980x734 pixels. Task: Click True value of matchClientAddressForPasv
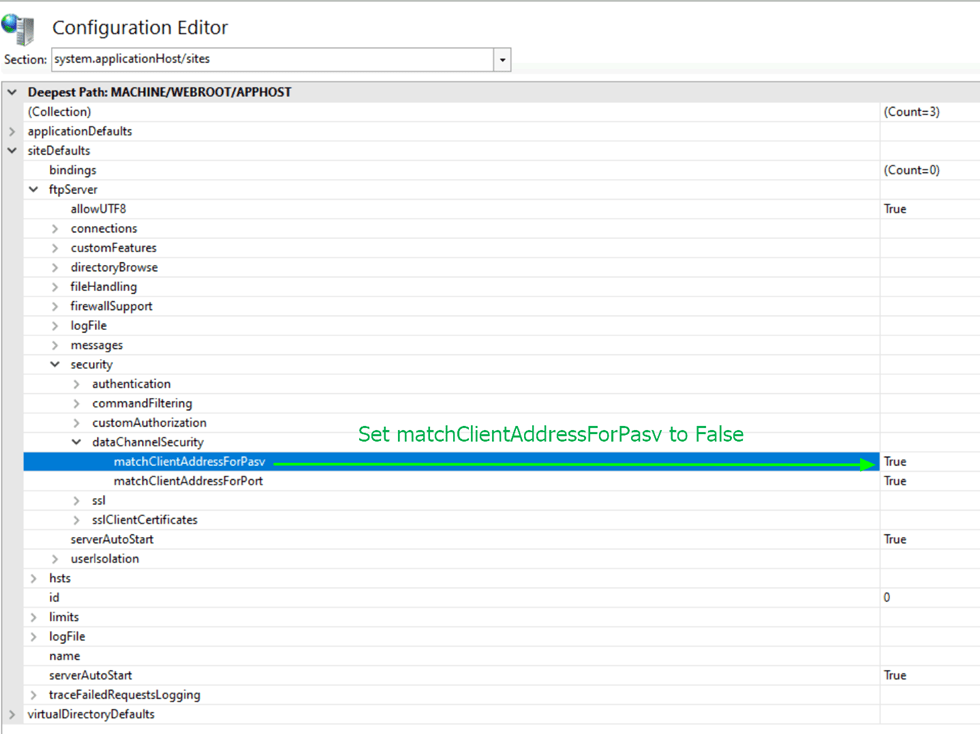[x=895, y=461]
